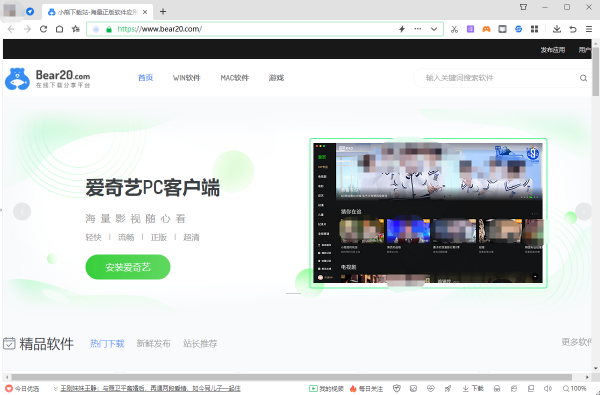Click the user avatar at top left
The height and width of the screenshot is (395, 600).
[10, 11]
